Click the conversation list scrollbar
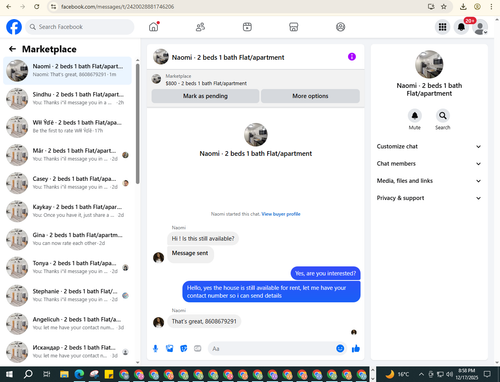 pyautogui.click(x=138, y=123)
